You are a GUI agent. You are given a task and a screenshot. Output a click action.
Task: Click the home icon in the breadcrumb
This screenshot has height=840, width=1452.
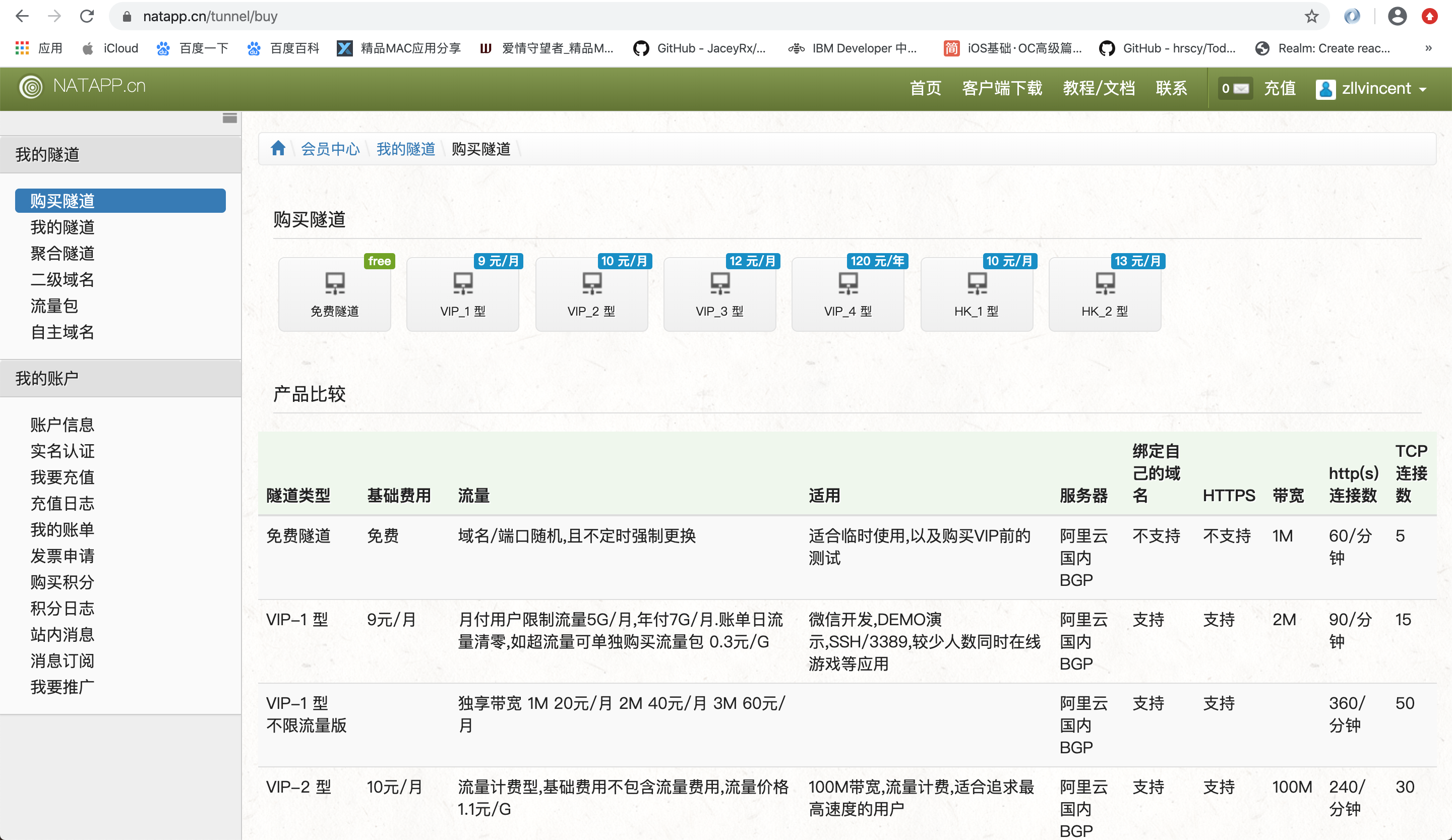coord(278,149)
